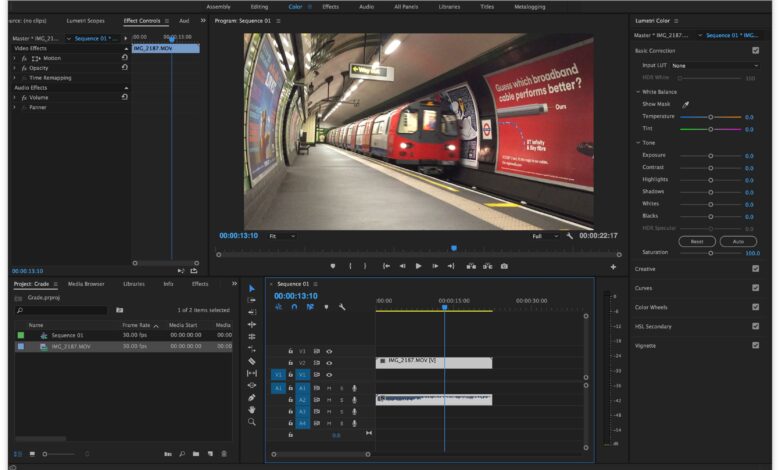This screenshot has width=780, height=470.
Task: Click the Delete trash icon in Project panel
Action: (223, 454)
